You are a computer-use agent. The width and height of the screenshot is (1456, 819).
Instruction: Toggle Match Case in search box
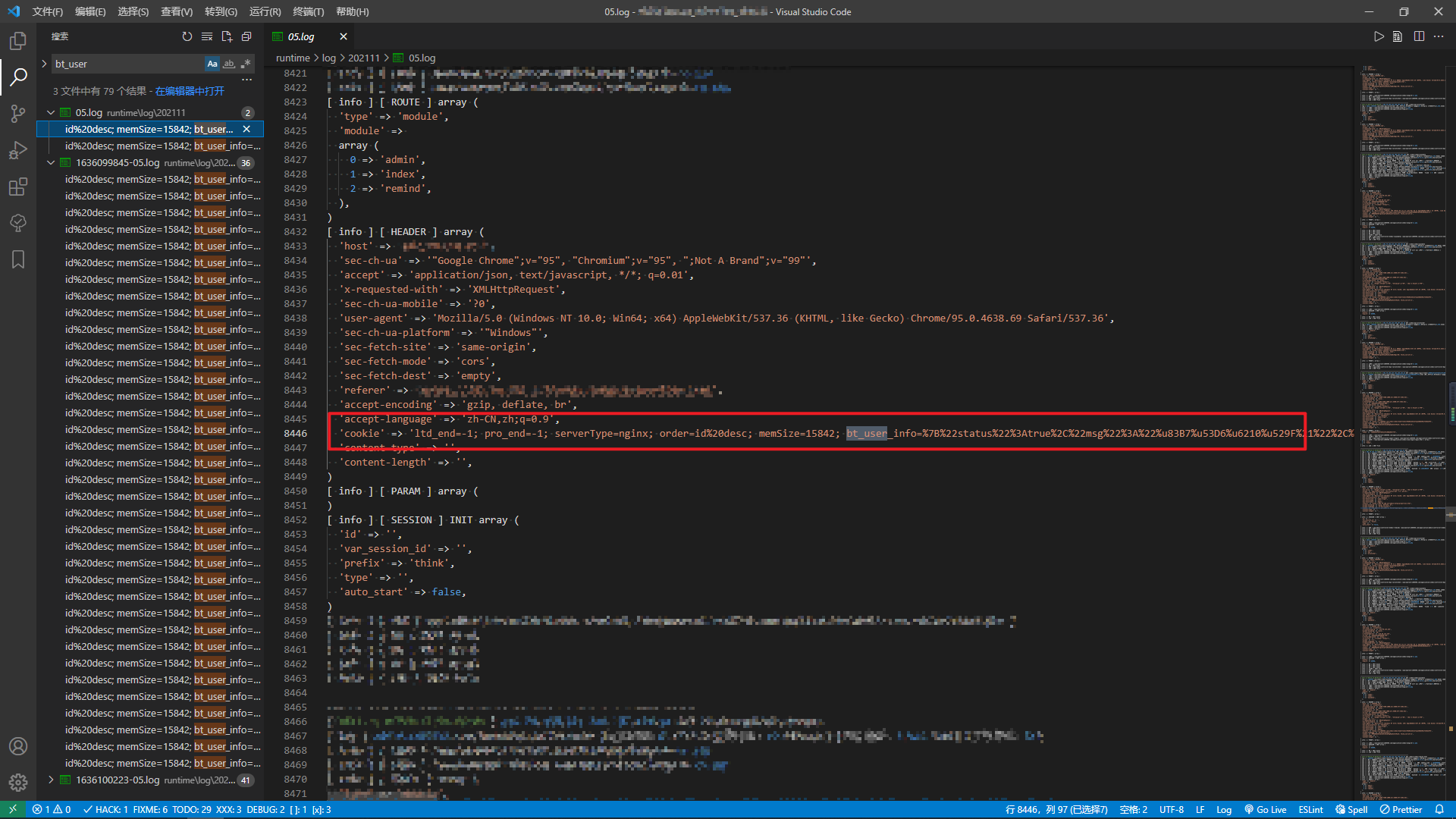pyautogui.click(x=212, y=64)
